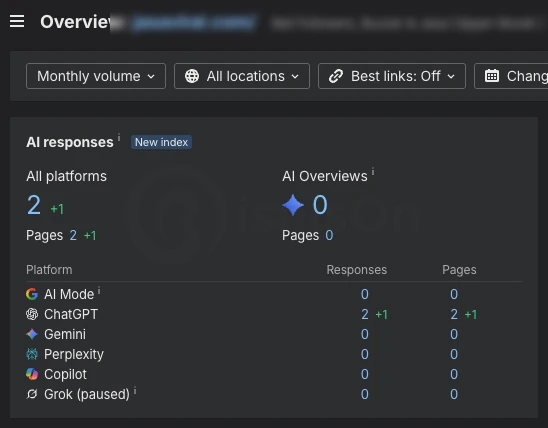Click the calendar Changes button
The width and height of the screenshot is (548, 428).
click(511, 76)
